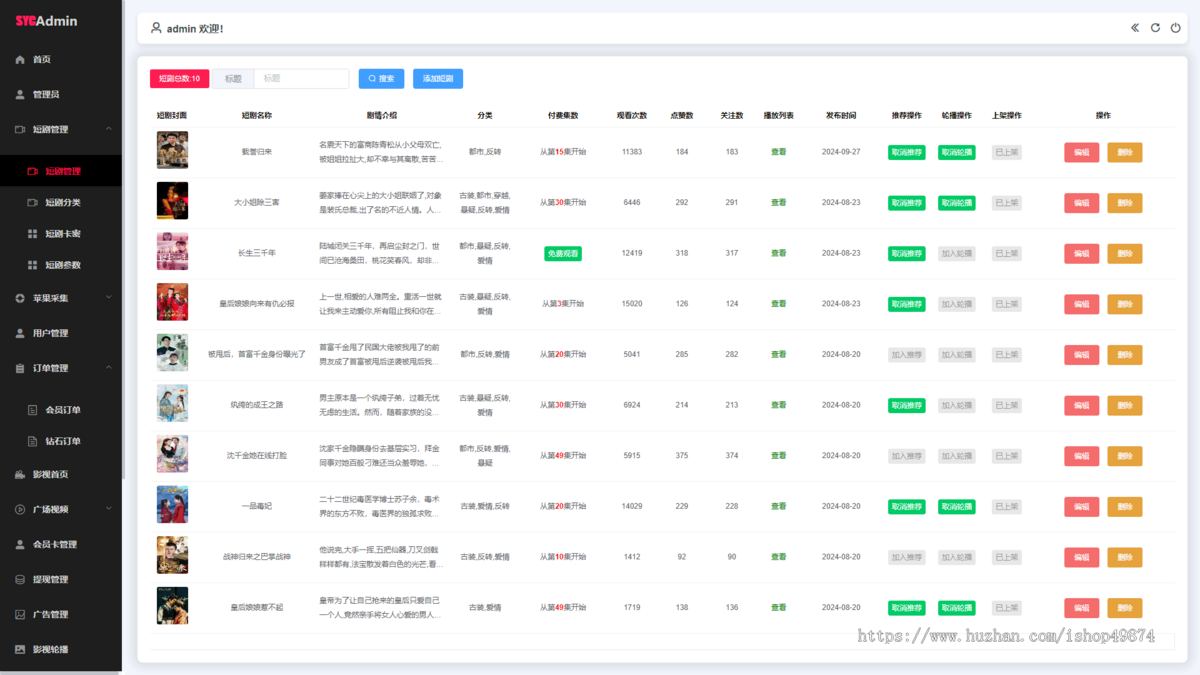Collapse the 订单管理 menu
This screenshot has width=1200, height=675.
pos(61,368)
